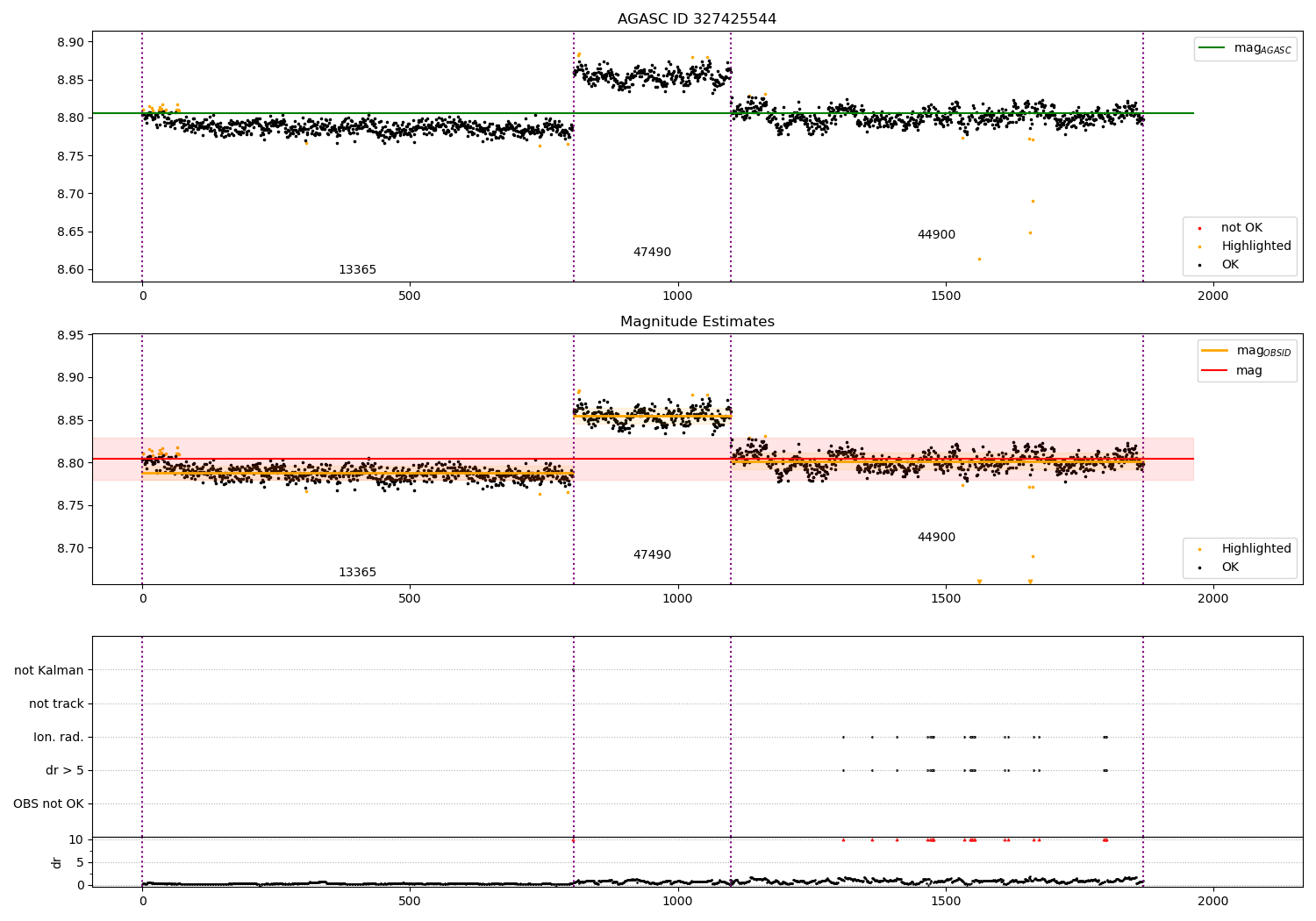Screen dimensions: 1316x921
Task: Click x-tick 1500 under the Magnitude Estimates plot
Action: [946, 599]
